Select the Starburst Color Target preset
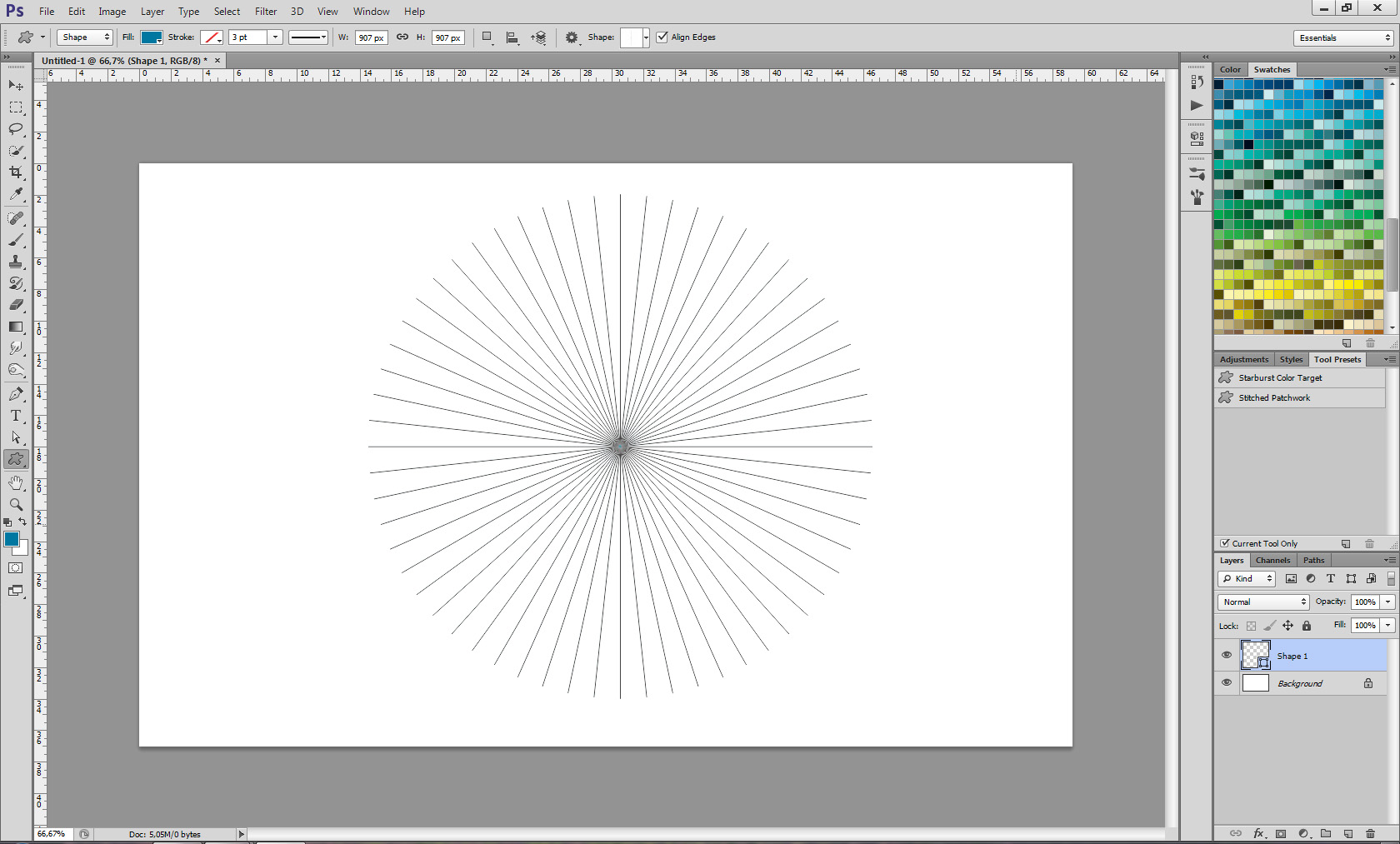Image resolution: width=1400 pixels, height=844 pixels. coord(1300,377)
